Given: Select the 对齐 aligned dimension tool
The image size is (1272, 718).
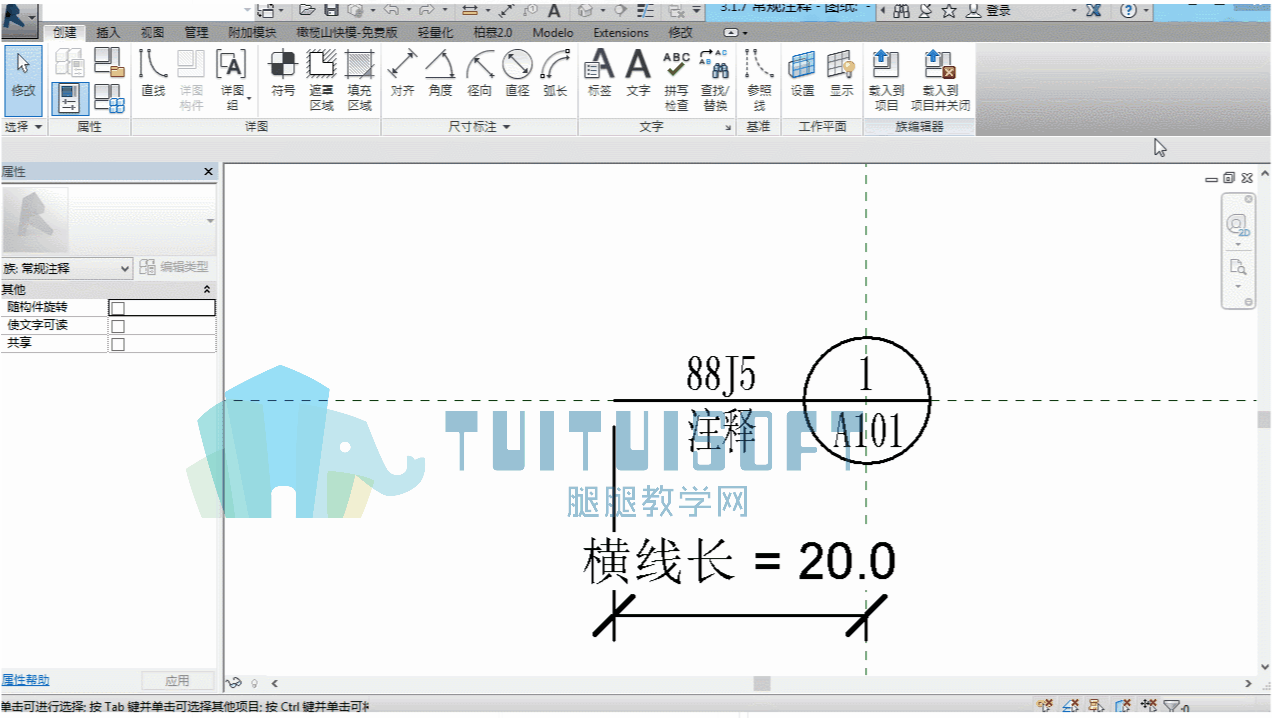Looking at the screenshot, I should (402, 74).
